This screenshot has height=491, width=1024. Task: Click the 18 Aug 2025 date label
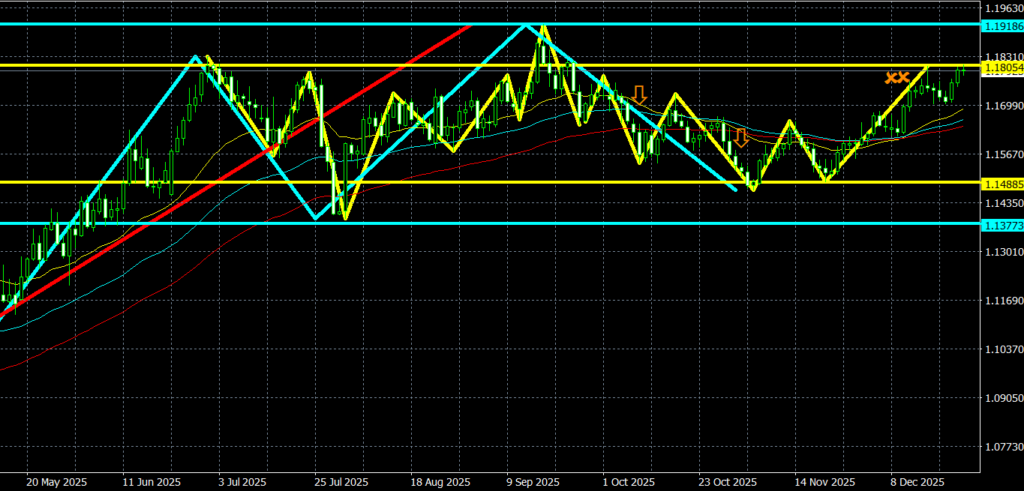[x=440, y=481]
